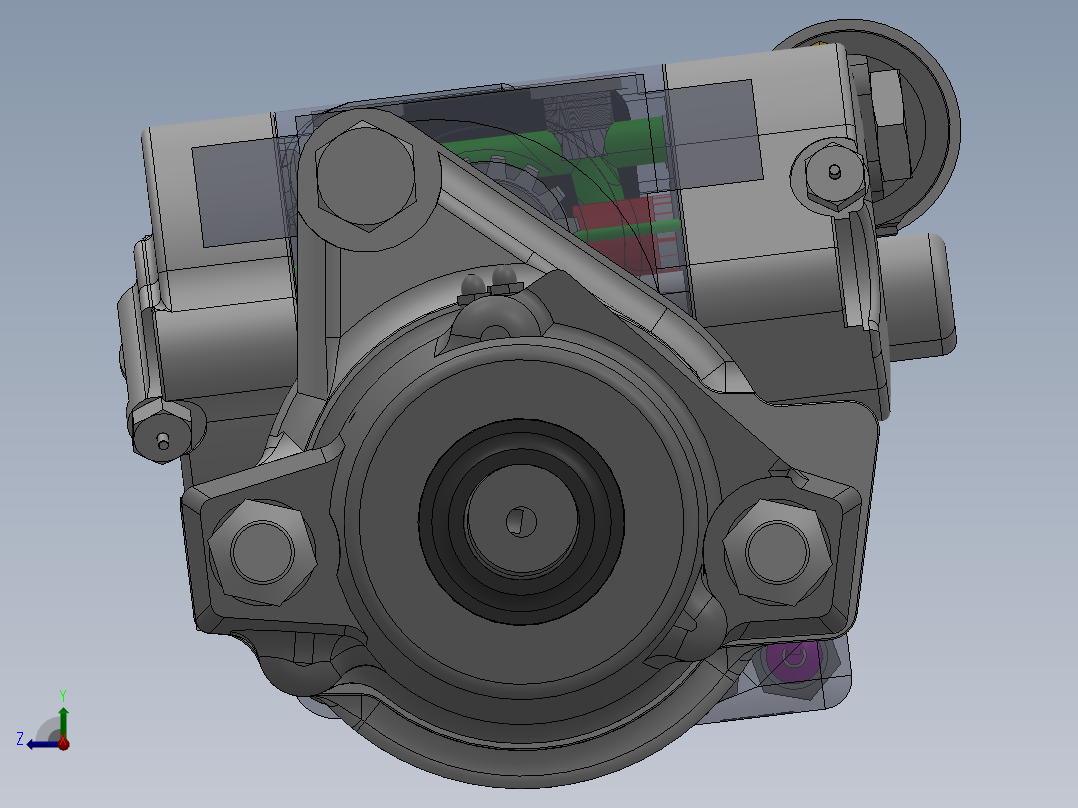The height and width of the screenshot is (808, 1078).
Task: Select the center shaft end with keyway
Action: [521, 519]
